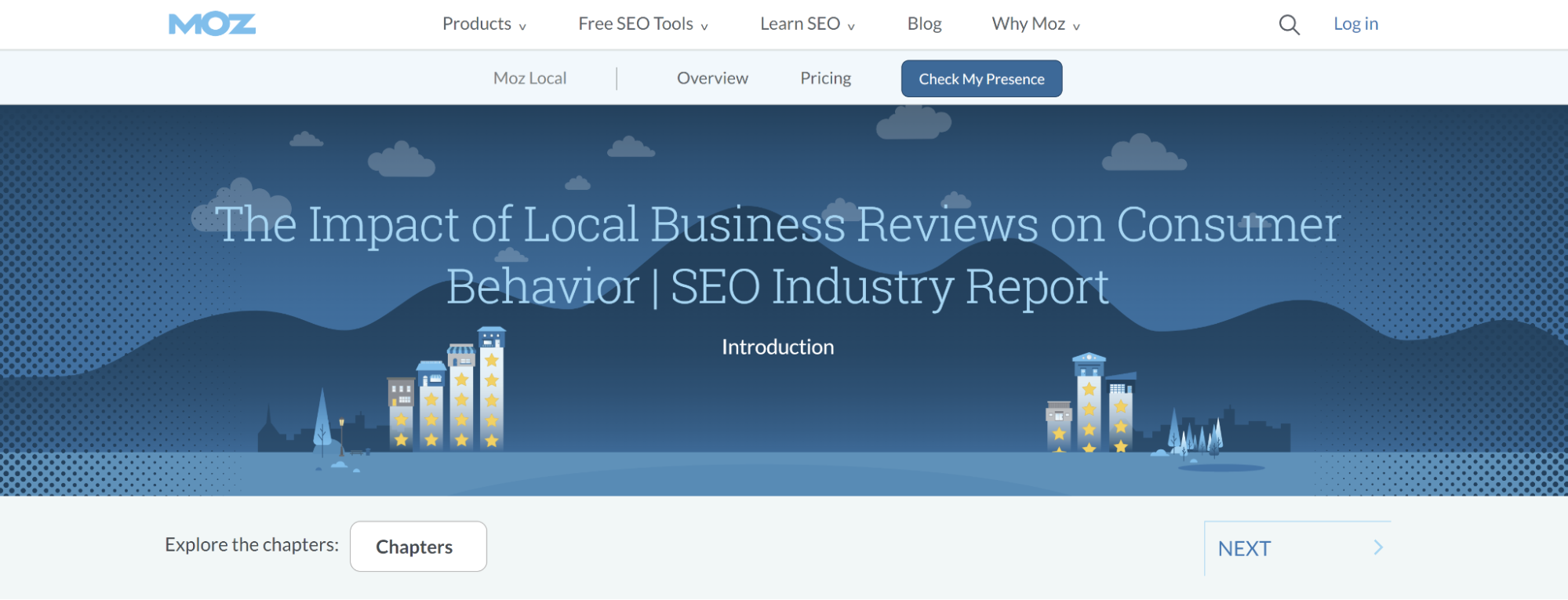Click the Moz logo

coord(212,24)
